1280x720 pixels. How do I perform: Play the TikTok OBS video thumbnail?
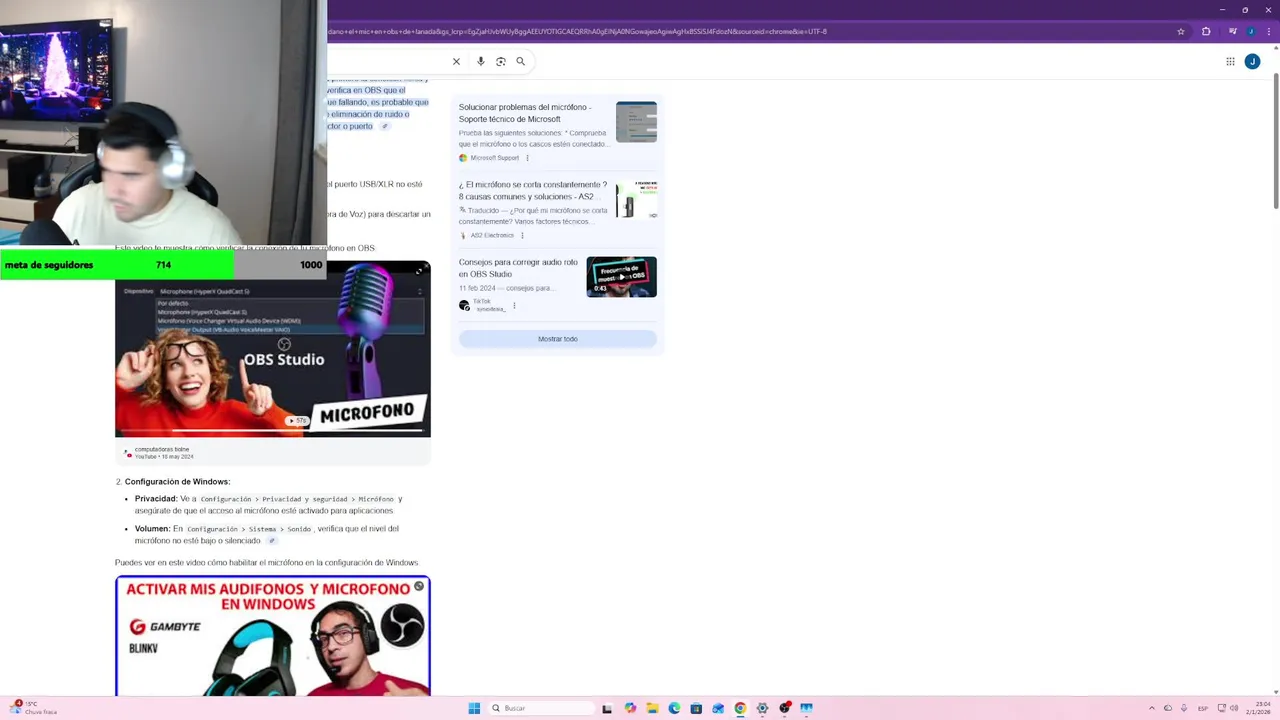(x=621, y=277)
